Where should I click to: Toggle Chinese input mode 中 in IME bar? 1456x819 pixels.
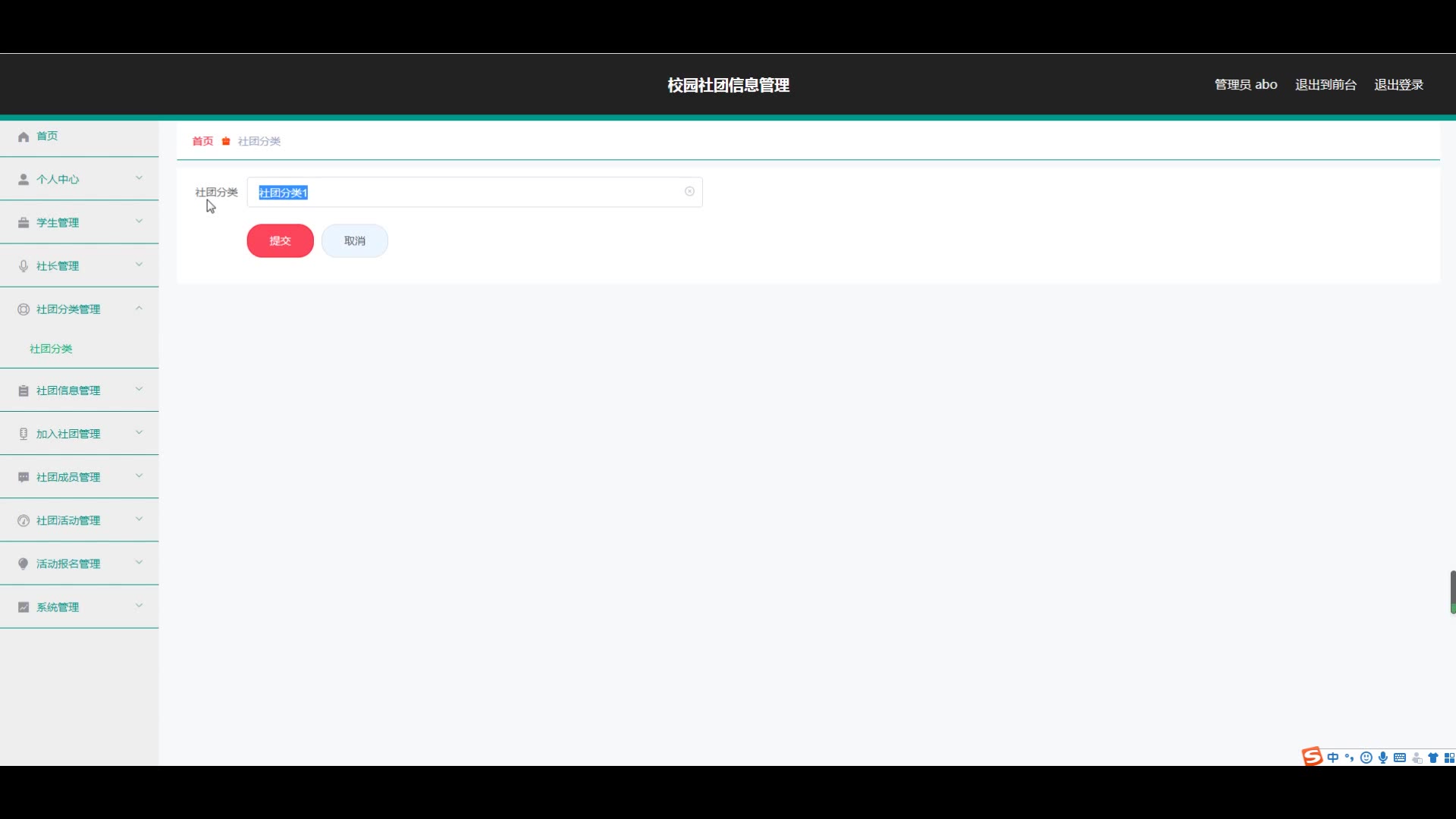pos(1333,758)
